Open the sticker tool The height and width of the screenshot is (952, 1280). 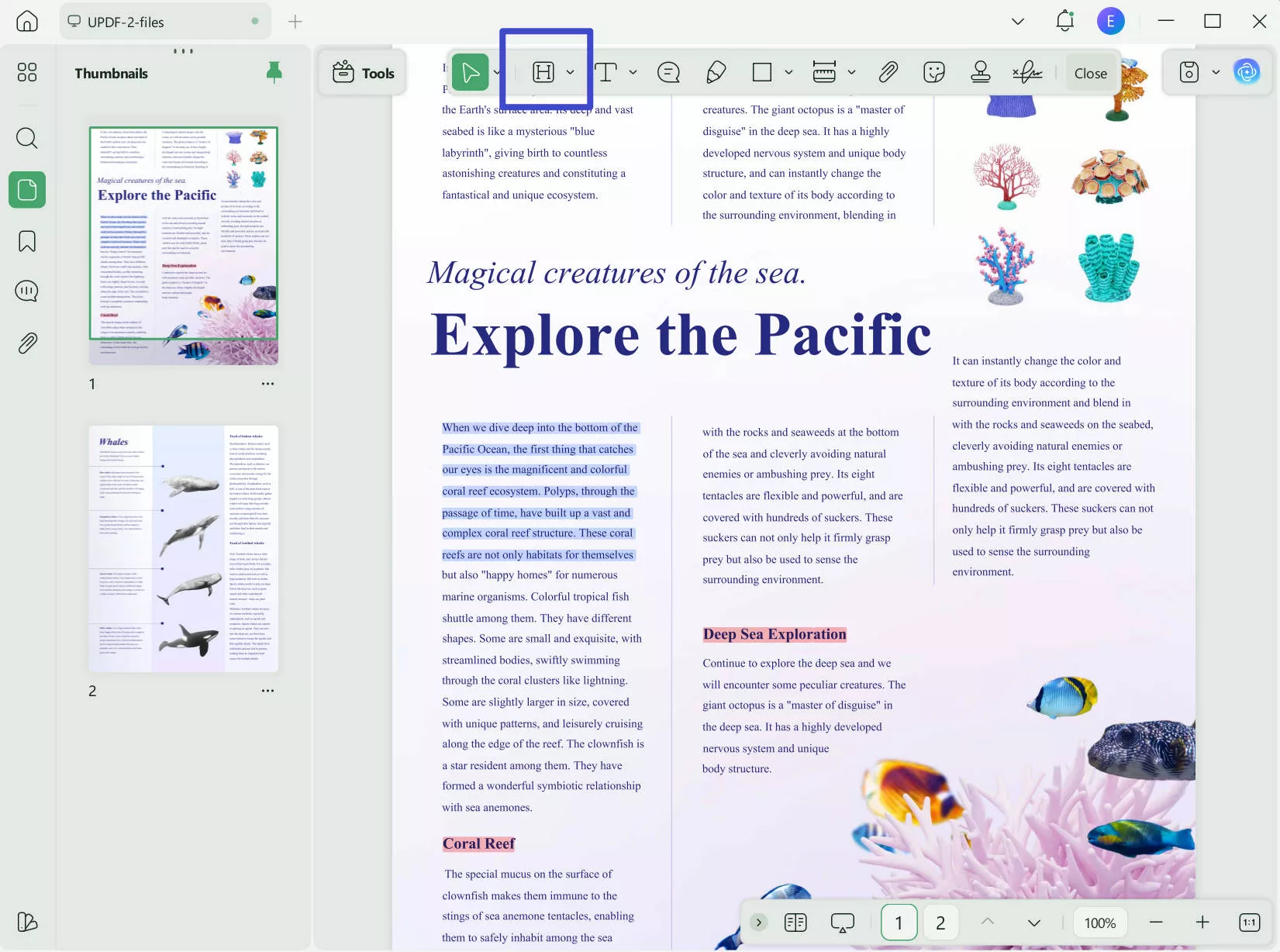coord(933,72)
